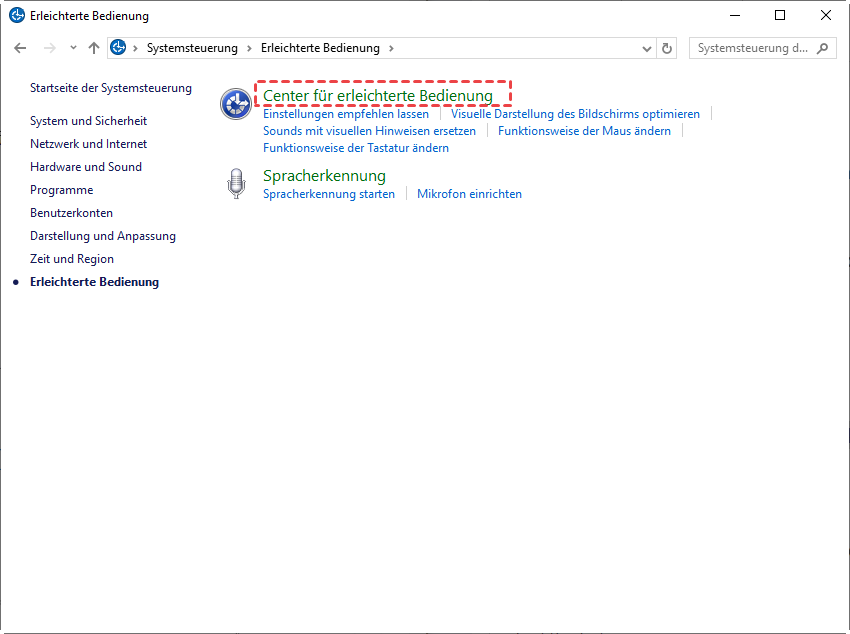The height and width of the screenshot is (634, 850).
Task: Expand the address bar history dropdown
Action: (646, 48)
